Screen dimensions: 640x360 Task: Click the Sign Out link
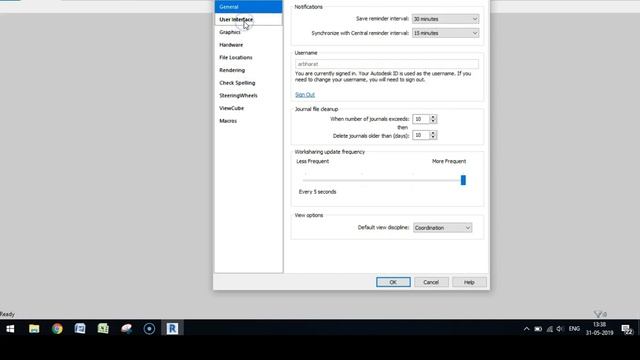pos(305,95)
